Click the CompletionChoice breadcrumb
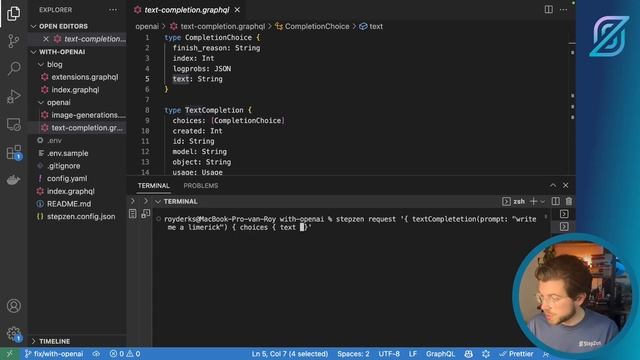Image resolution: width=640 pixels, height=360 pixels. (317, 26)
